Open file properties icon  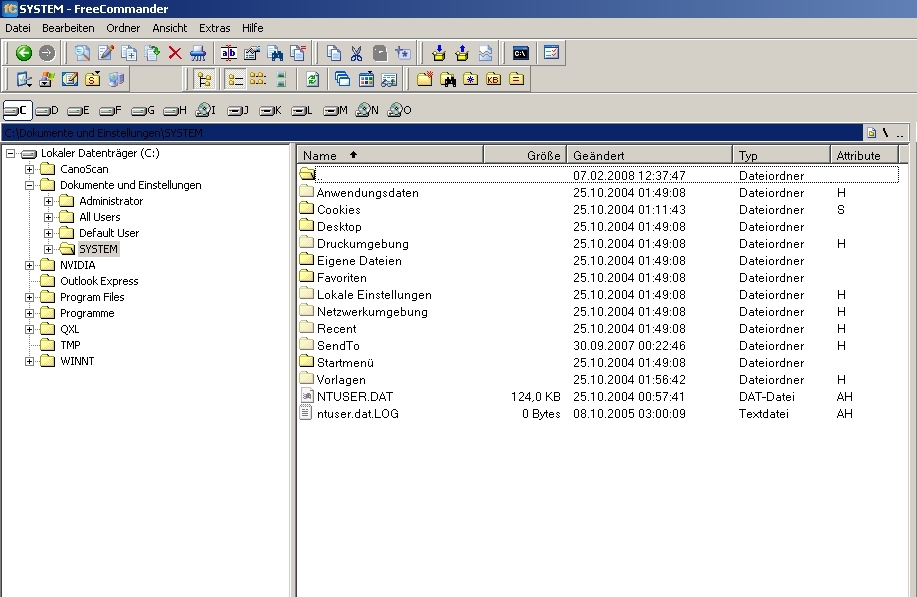(252, 53)
